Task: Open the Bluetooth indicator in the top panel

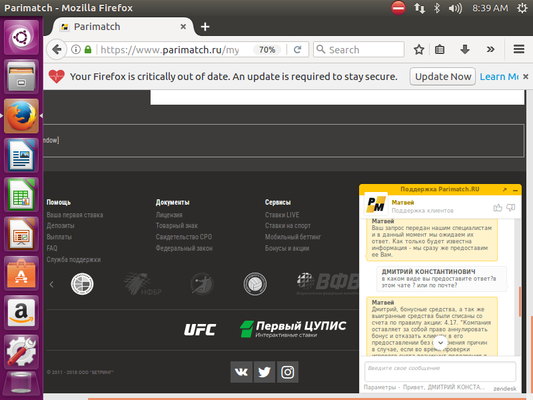Action: 437,8
